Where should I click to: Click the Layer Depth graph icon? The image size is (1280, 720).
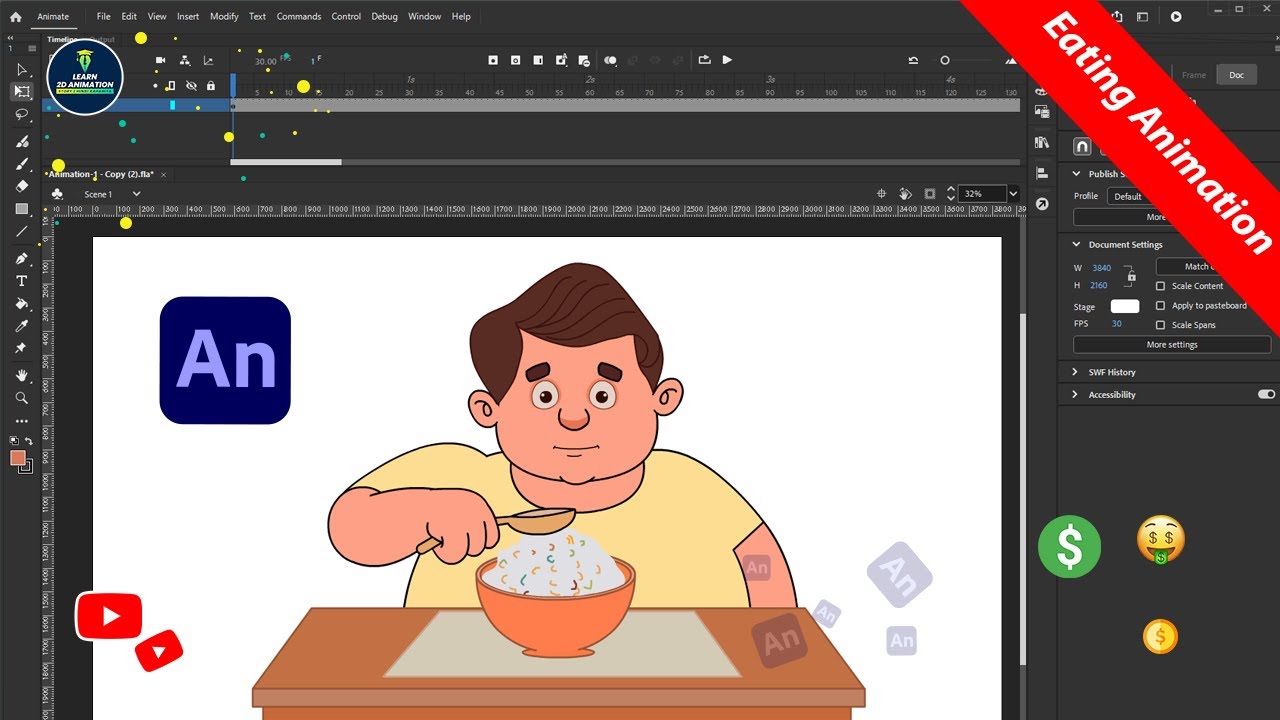click(x=208, y=61)
